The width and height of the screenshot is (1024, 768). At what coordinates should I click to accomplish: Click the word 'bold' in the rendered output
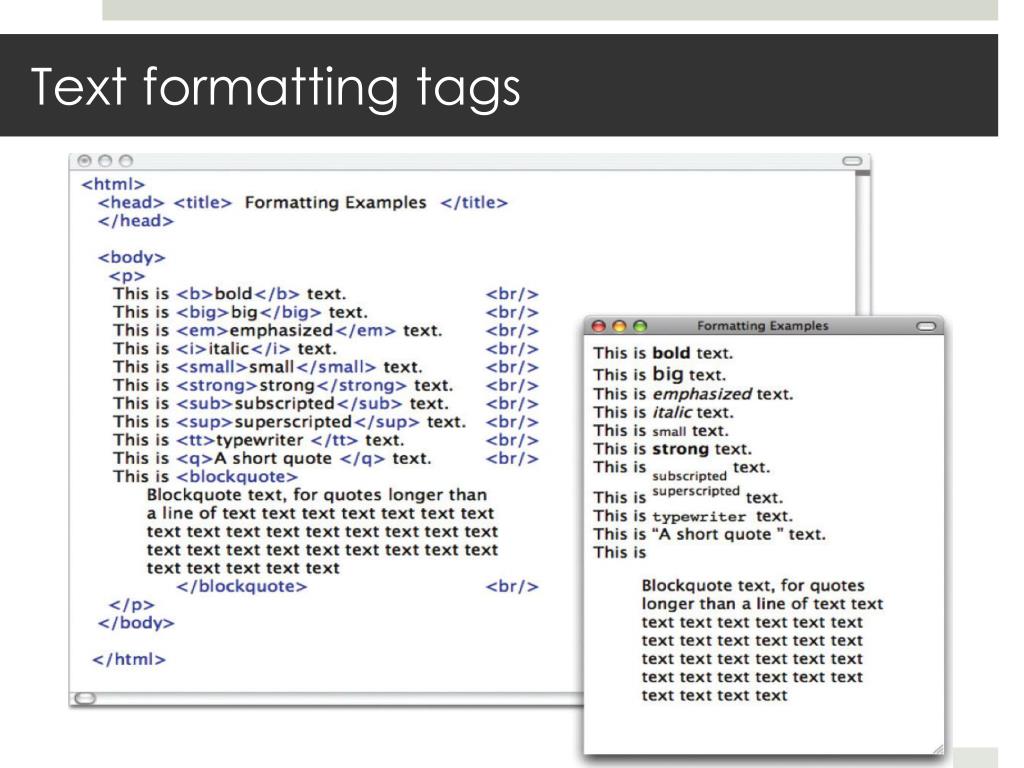[x=671, y=353]
